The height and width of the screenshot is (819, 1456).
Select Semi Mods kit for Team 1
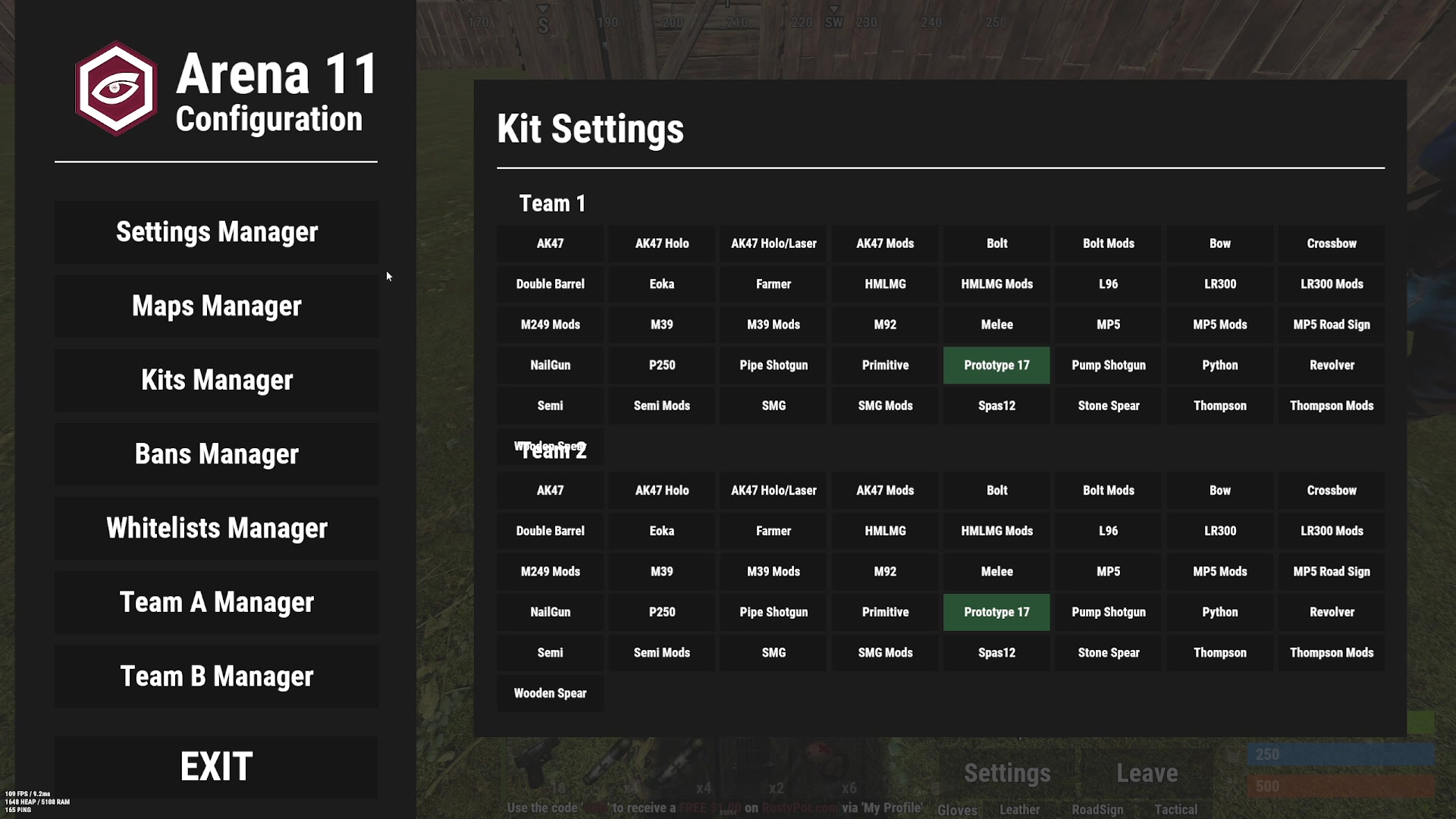(662, 406)
